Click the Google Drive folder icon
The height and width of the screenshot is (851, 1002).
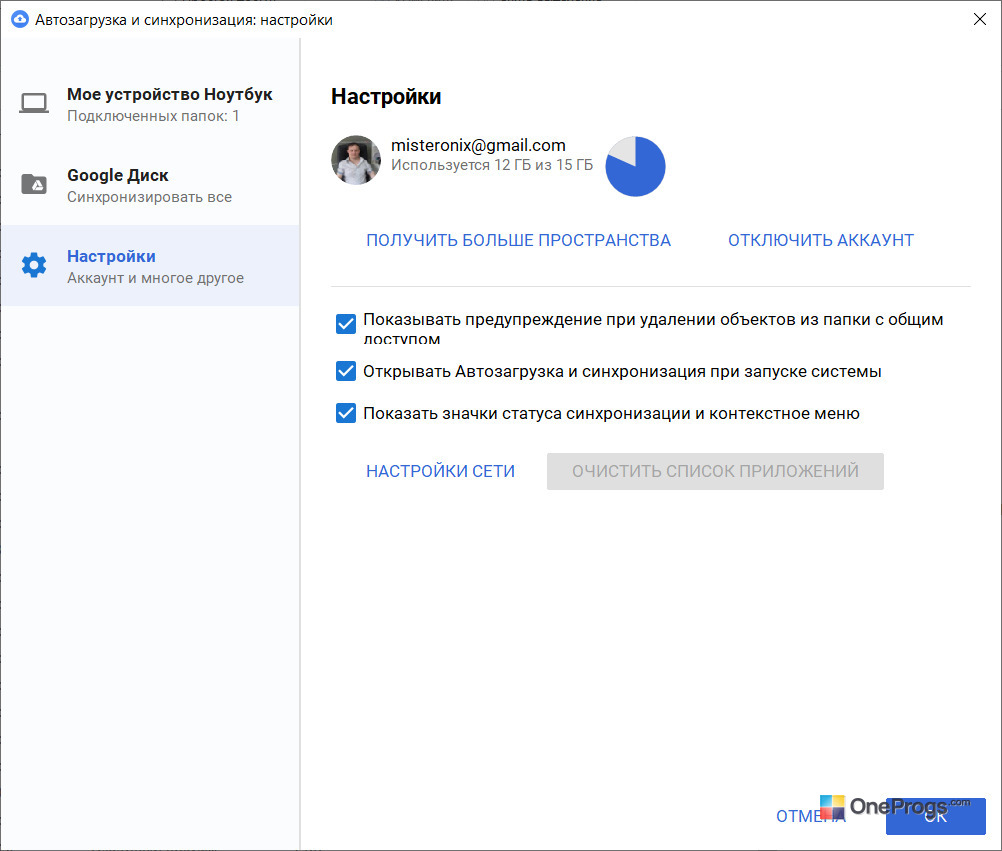pos(34,184)
